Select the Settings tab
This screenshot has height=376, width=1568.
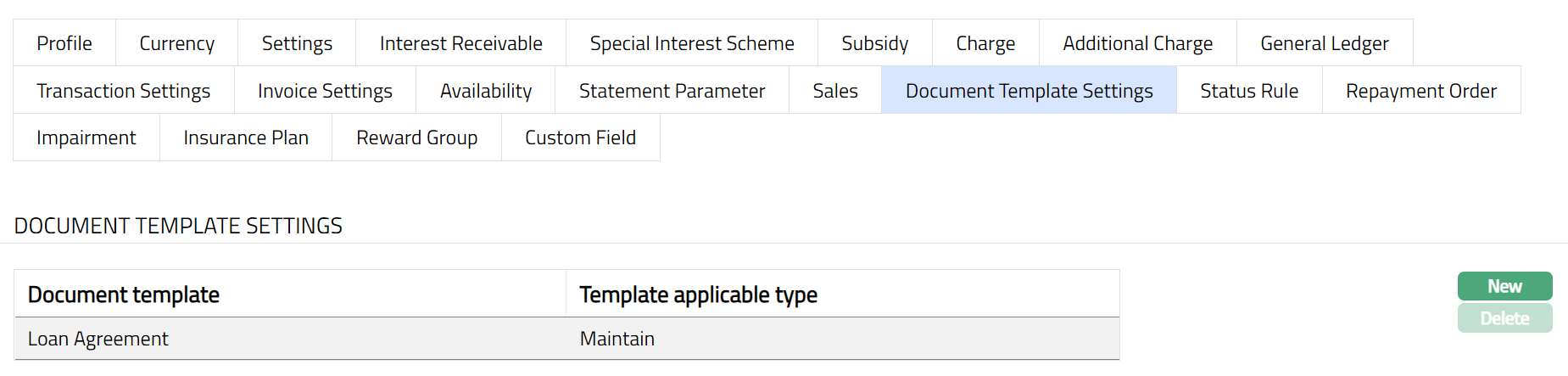[297, 43]
